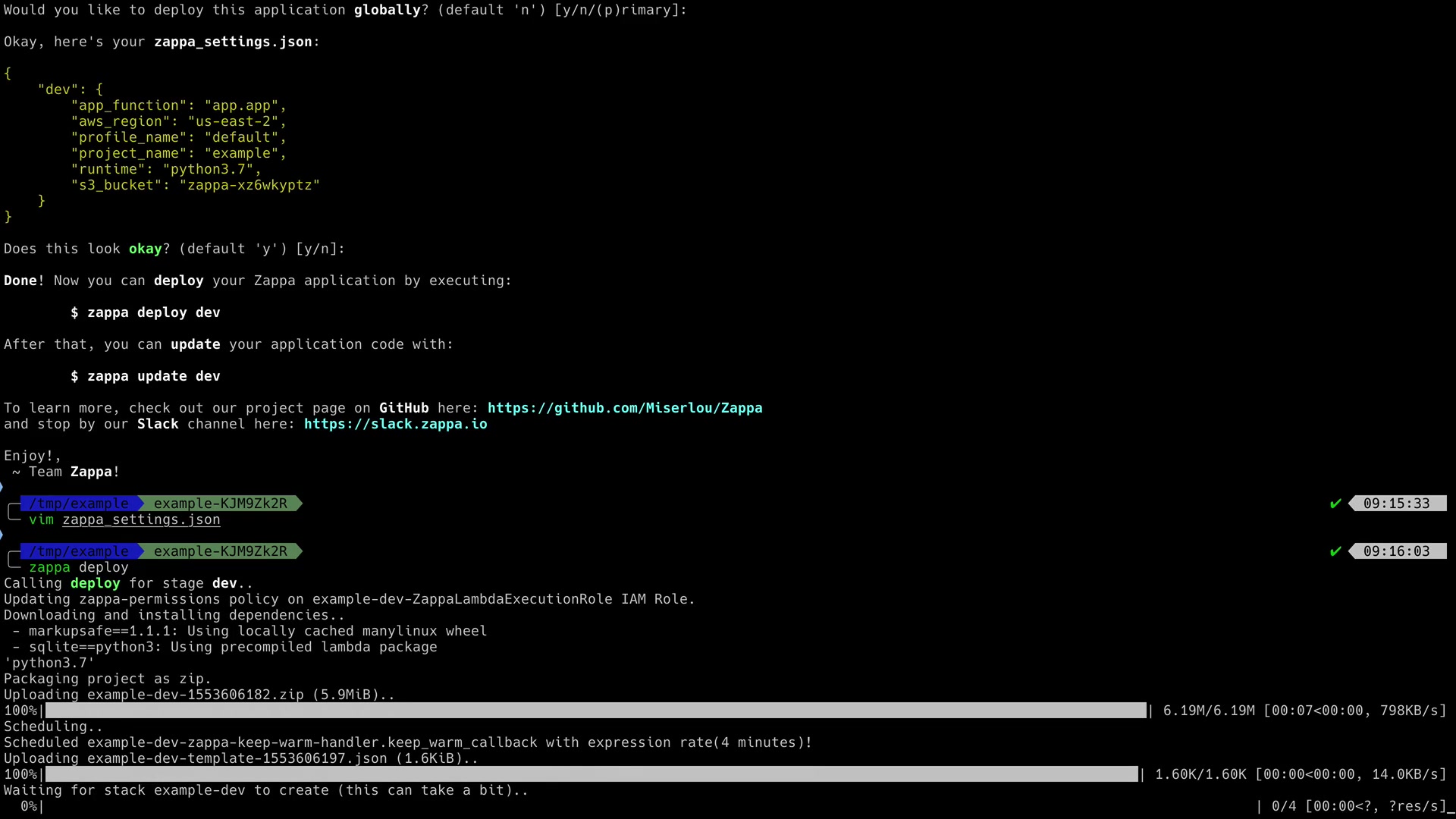Click the zip upload progress bar
This screenshot has height=819, width=1456.
(595, 711)
